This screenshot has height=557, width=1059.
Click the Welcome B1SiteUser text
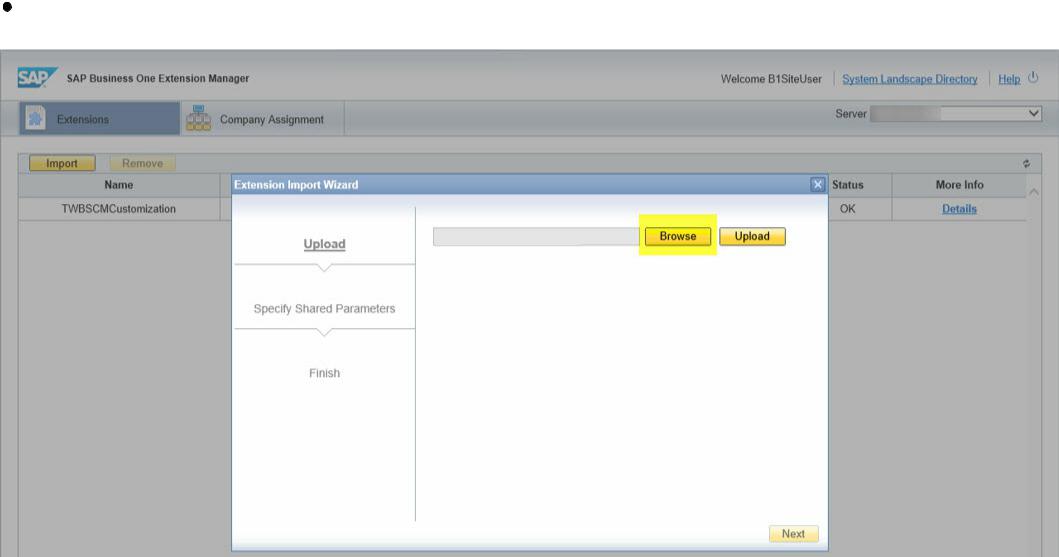(771, 79)
